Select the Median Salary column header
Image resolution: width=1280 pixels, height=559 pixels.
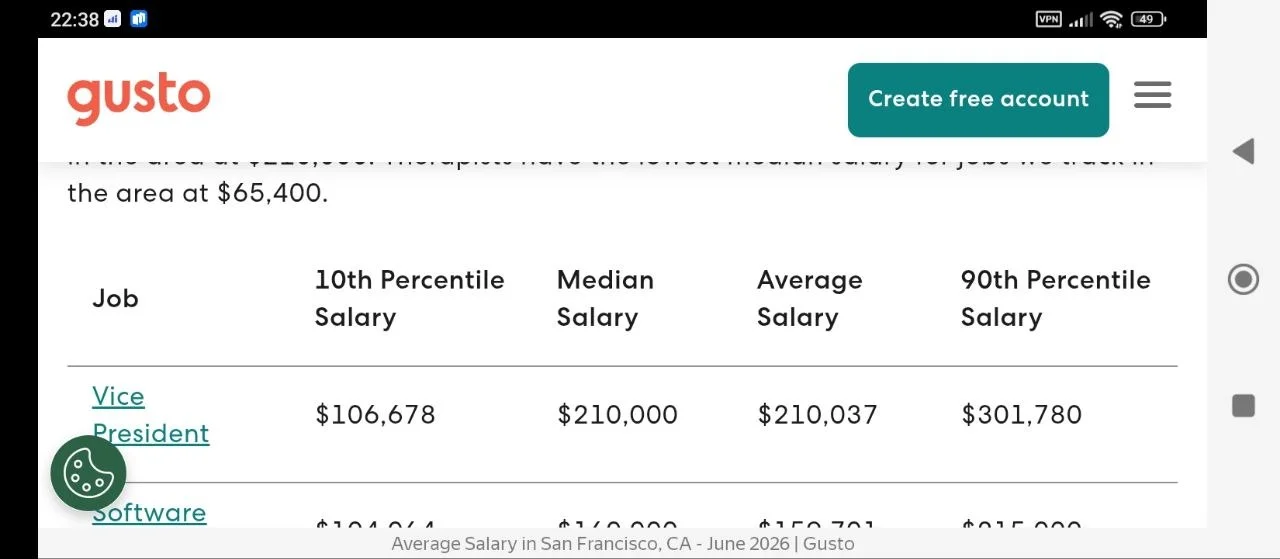click(605, 298)
